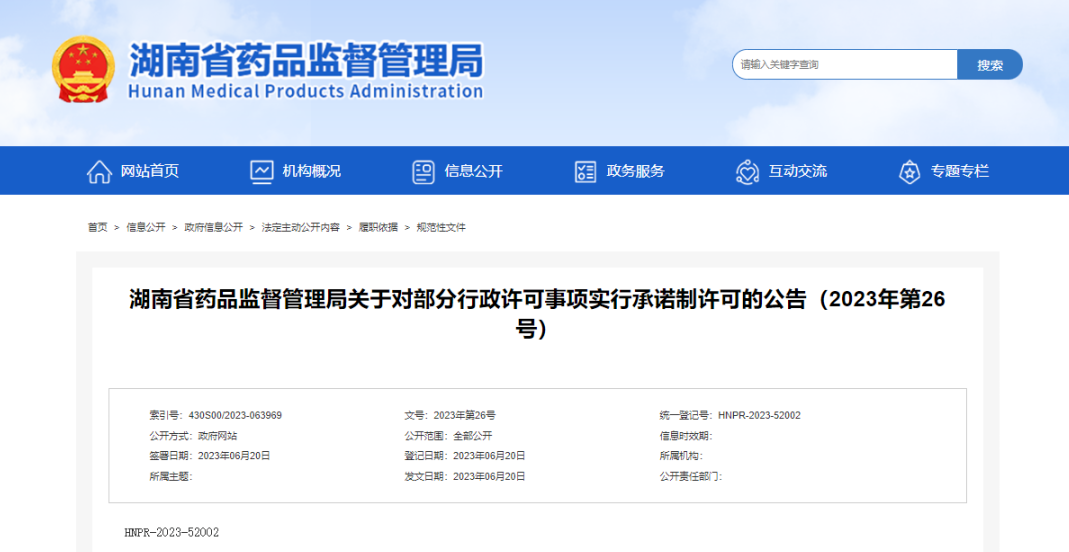Select the 专题专栏 navigation menu label
Screen dimensions: 1069x552
coord(959,171)
